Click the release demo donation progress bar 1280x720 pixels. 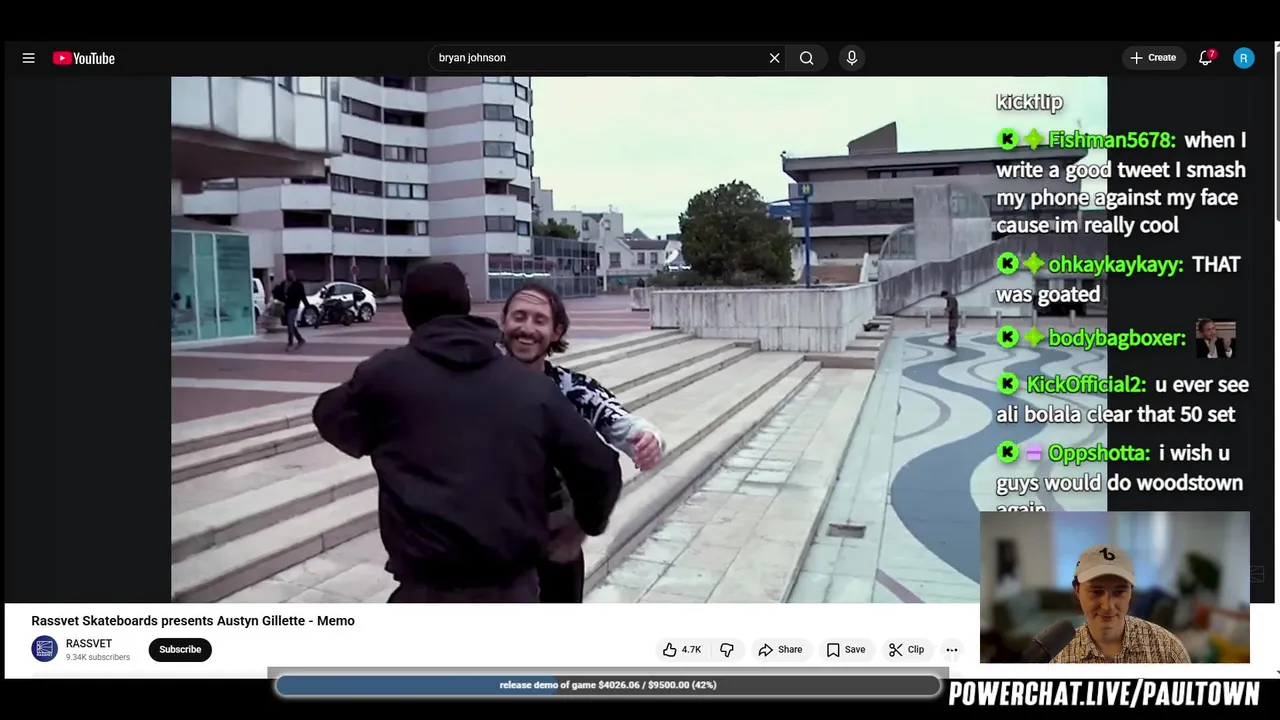click(x=608, y=685)
